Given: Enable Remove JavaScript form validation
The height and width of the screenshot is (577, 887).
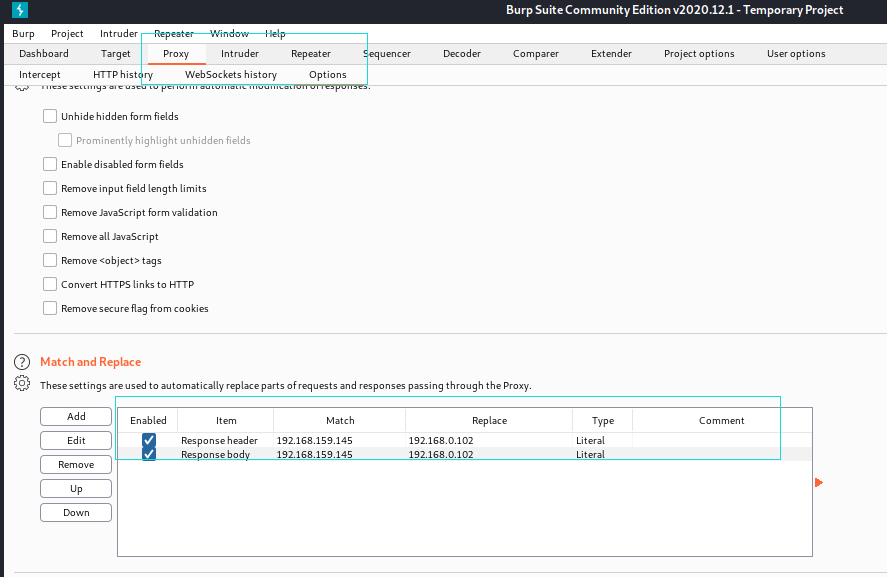Looking at the screenshot, I should pos(50,213).
